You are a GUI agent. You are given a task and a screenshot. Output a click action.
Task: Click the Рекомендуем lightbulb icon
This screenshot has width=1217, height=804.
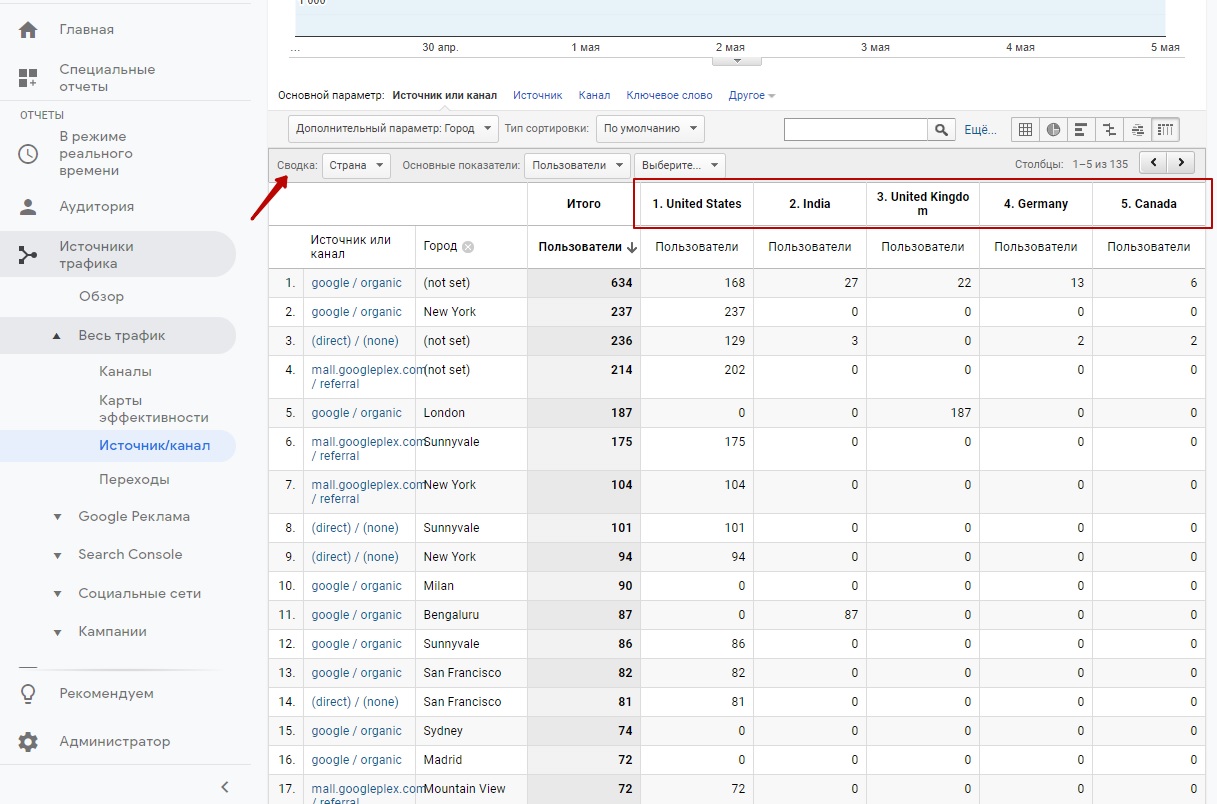coord(28,693)
